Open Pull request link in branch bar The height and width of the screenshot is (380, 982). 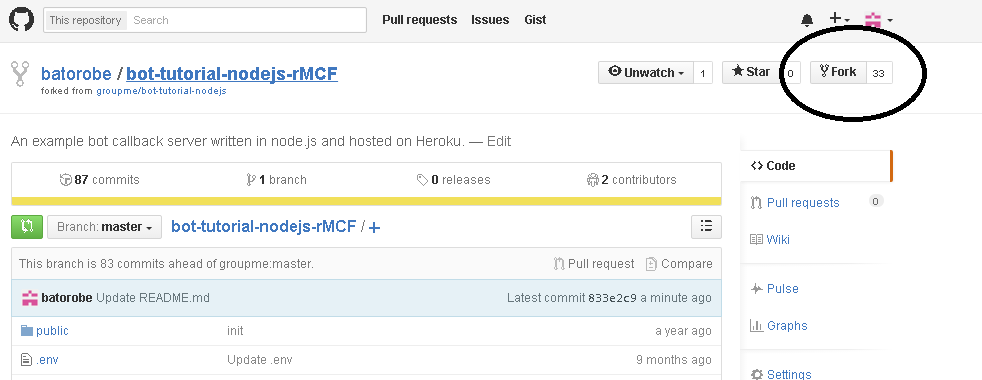point(594,264)
